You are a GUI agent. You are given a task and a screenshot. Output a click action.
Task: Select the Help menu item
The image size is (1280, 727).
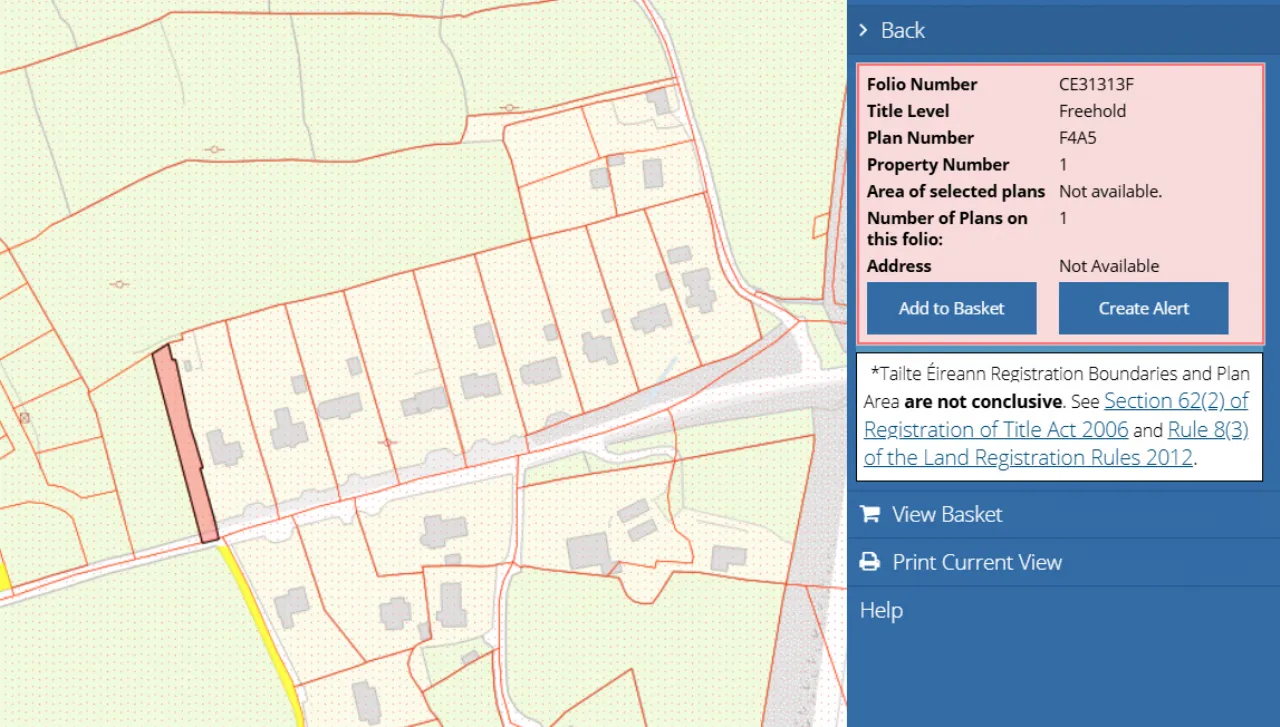(881, 610)
